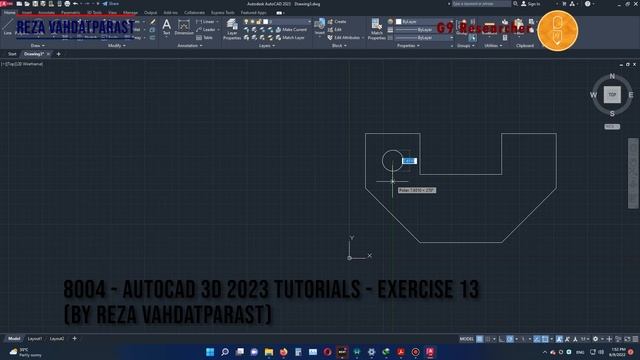Switch to the Layout2 tab
This screenshot has height=360, width=640.
point(57,338)
